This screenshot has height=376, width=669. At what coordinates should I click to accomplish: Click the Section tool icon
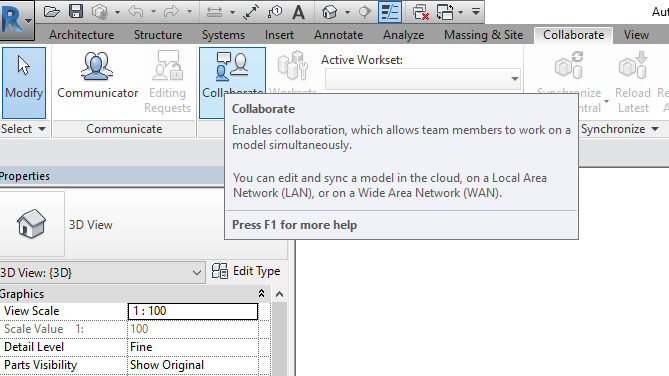tap(365, 12)
